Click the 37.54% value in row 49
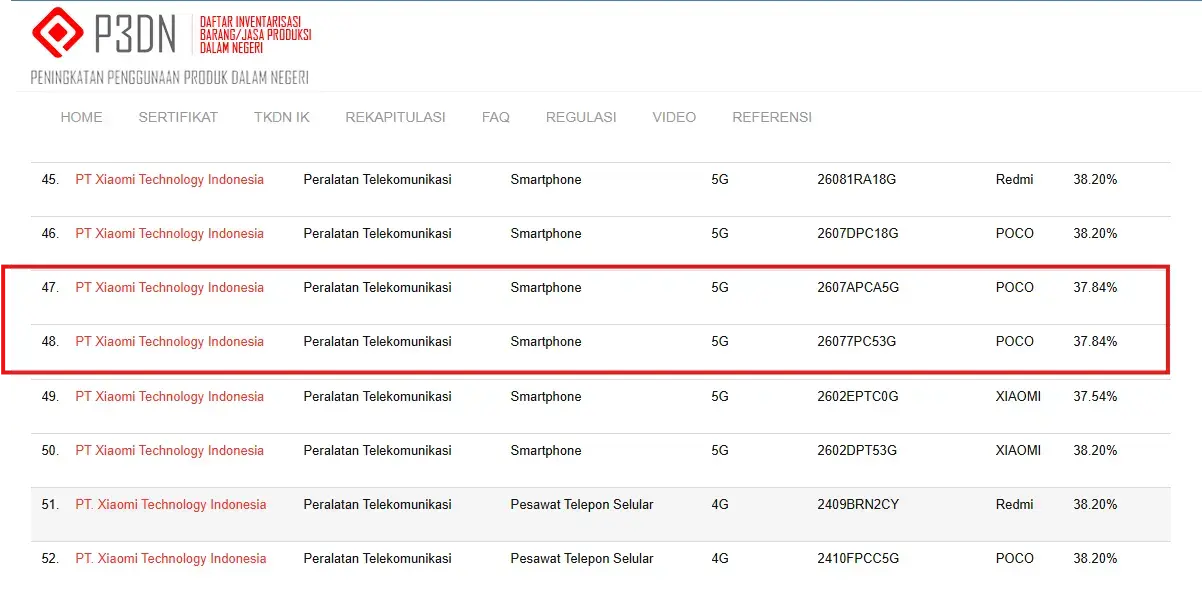This screenshot has height=594, width=1202. point(1095,397)
